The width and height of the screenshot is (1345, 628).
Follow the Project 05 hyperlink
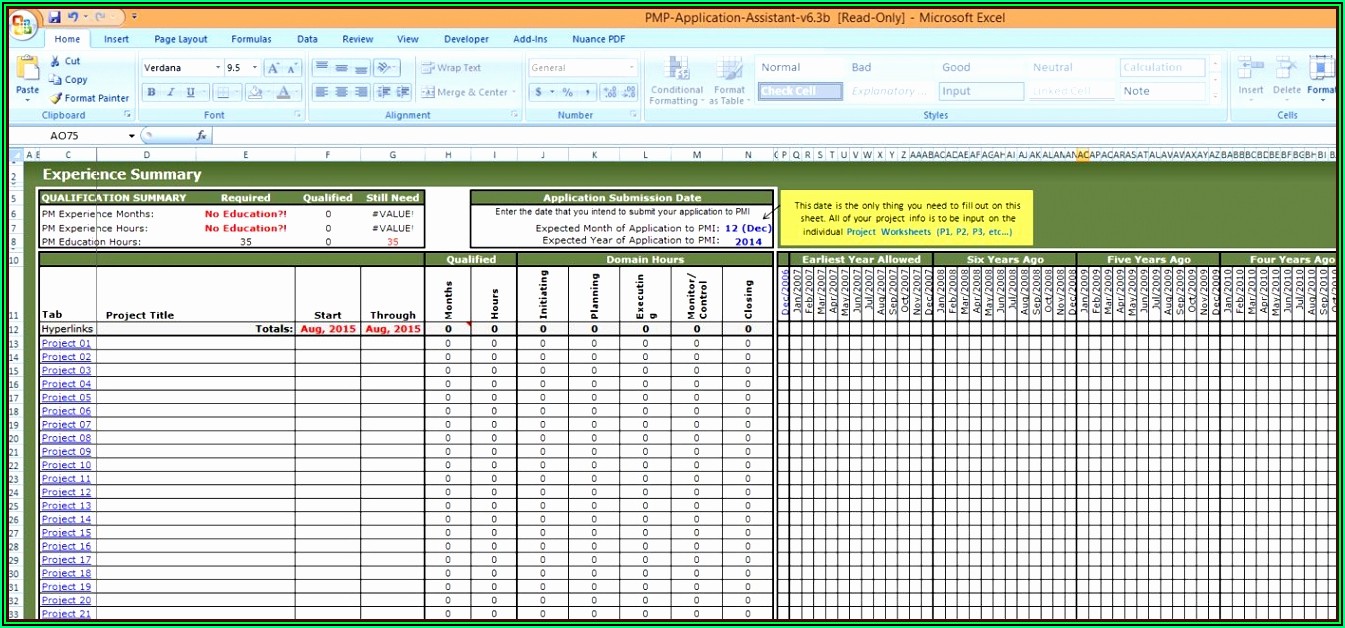(x=66, y=397)
